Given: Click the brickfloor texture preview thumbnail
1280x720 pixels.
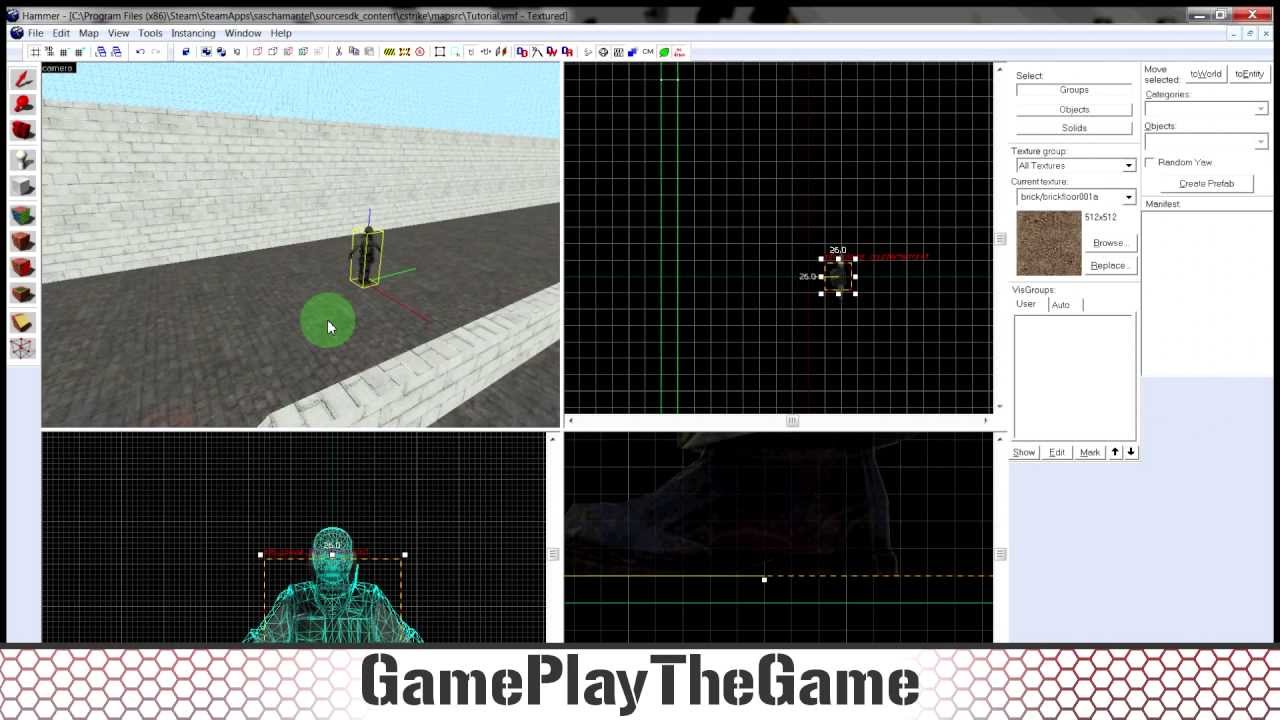Looking at the screenshot, I should coord(1049,243).
